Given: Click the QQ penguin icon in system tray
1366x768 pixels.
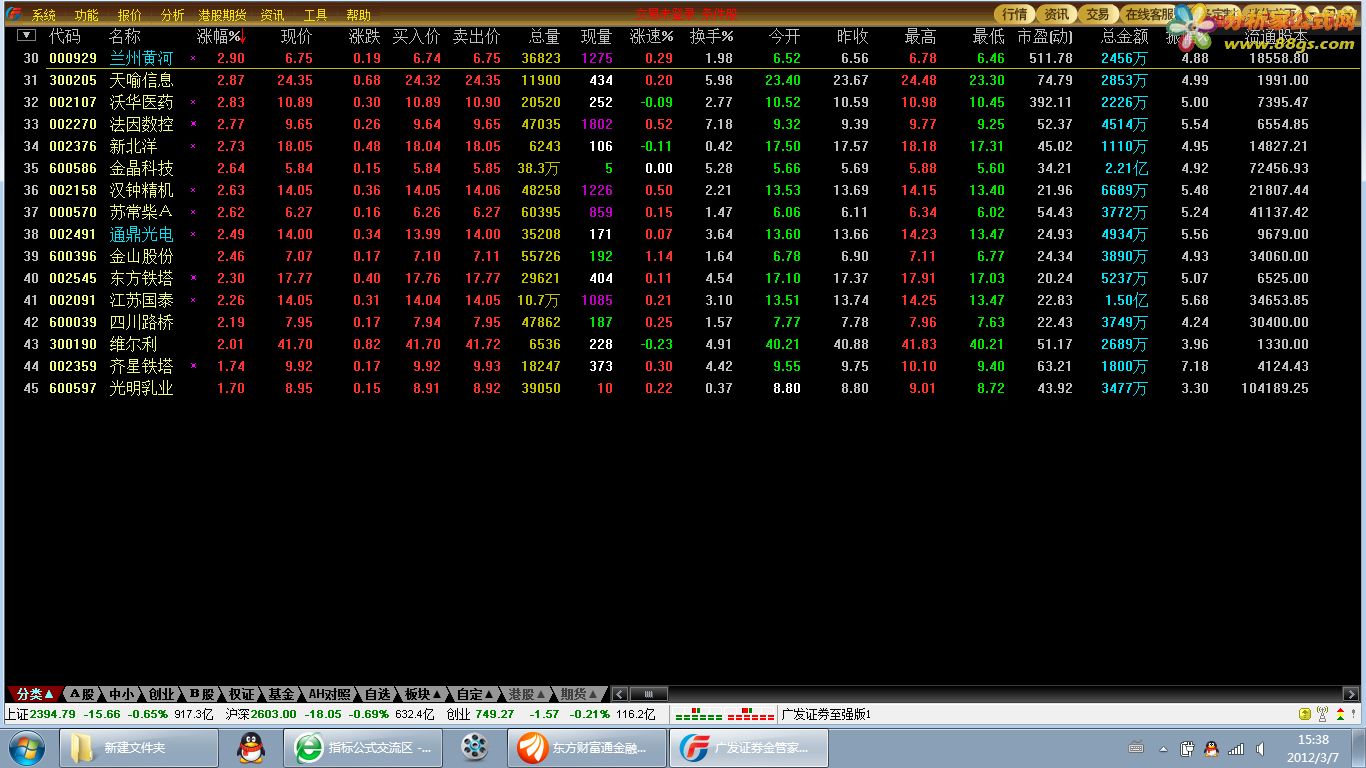Looking at the screenshot, I should (x=1211, y=748).
